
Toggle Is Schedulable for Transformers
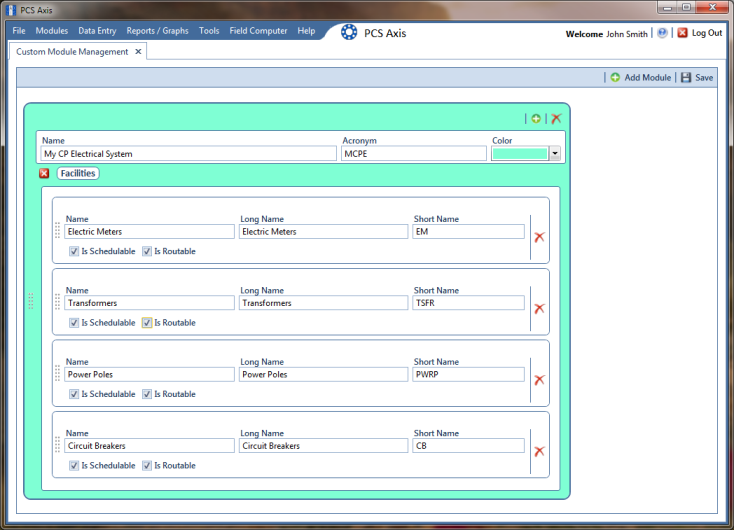(x=74, y=323)
